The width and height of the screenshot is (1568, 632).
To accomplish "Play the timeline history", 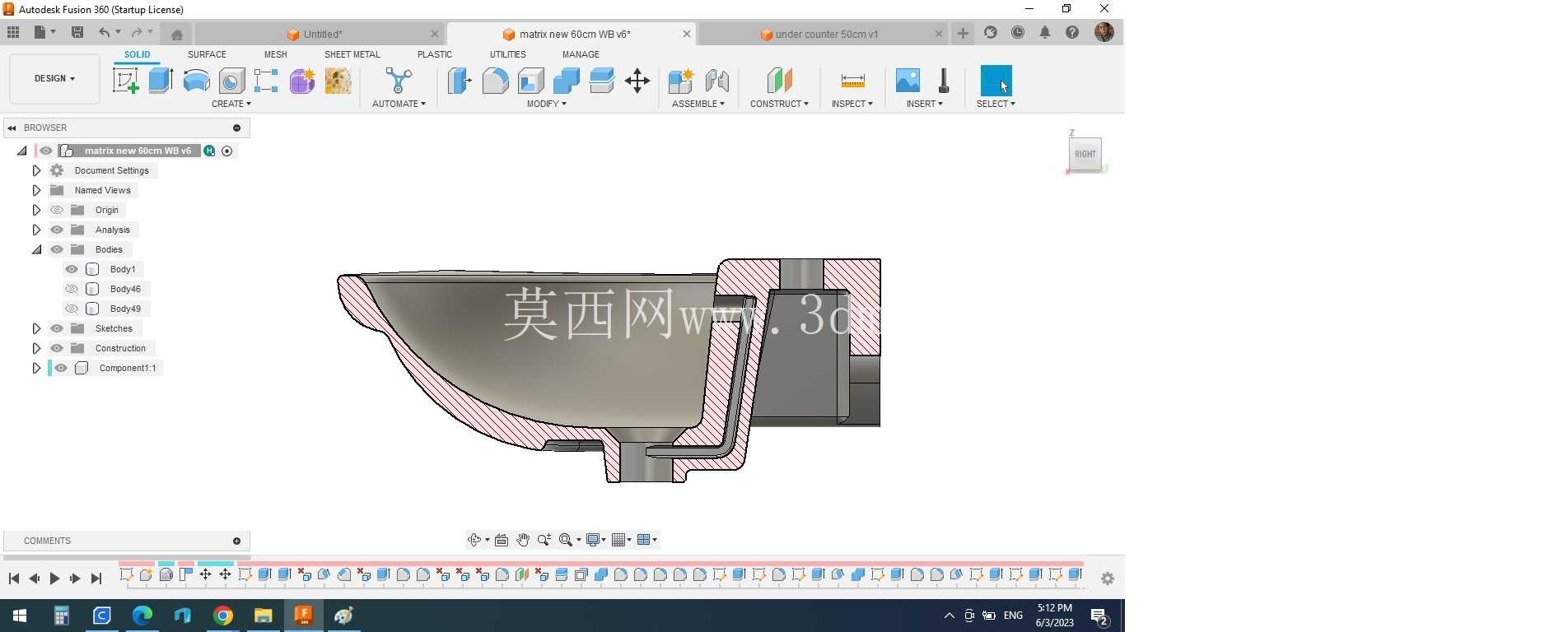I will (x=54, y=579).
